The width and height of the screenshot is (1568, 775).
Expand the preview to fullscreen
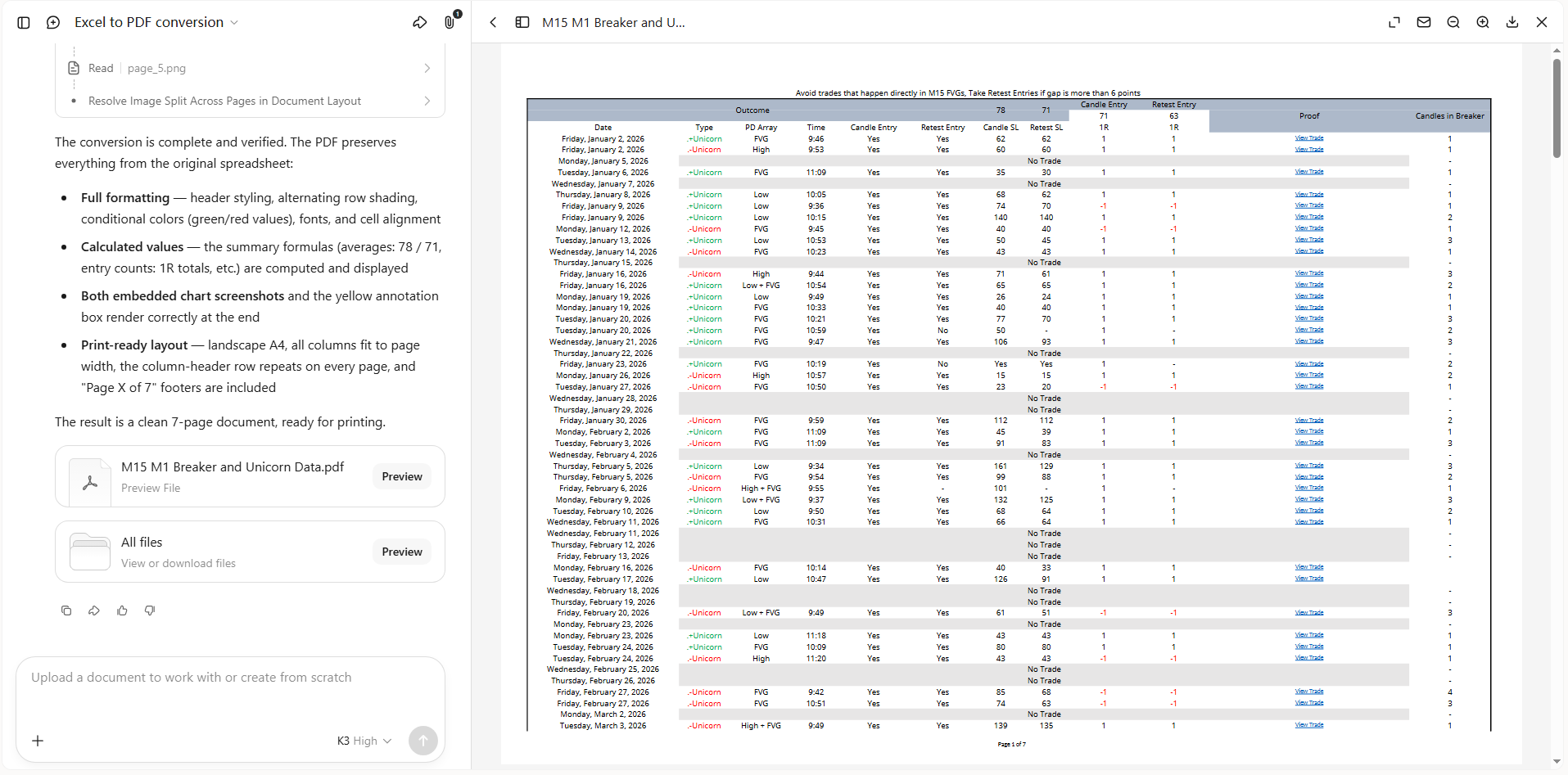click(x=1394, y=23)
